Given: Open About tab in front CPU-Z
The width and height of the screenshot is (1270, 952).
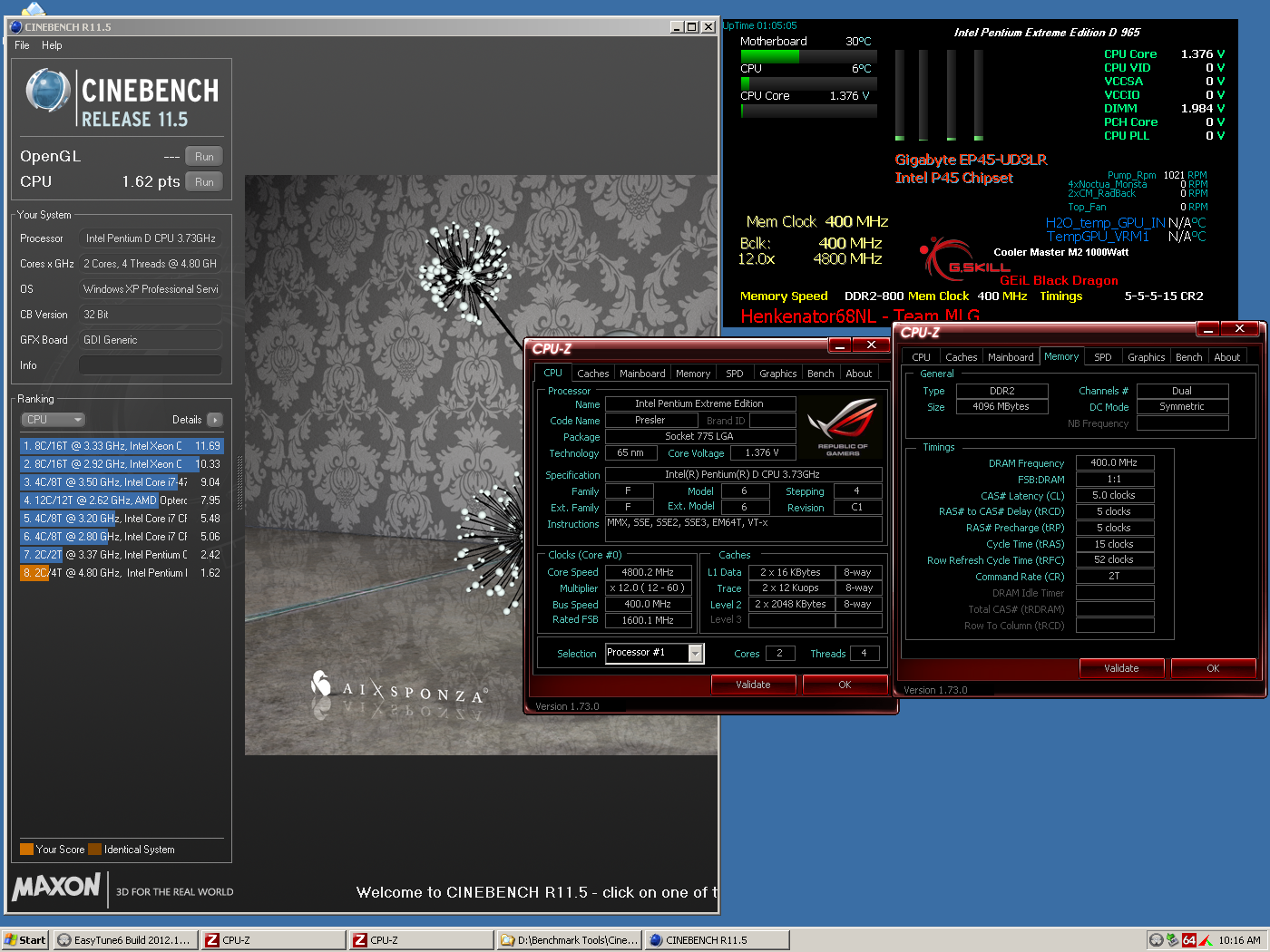Looking at the screenshot, I should click(x=859, y=374).
